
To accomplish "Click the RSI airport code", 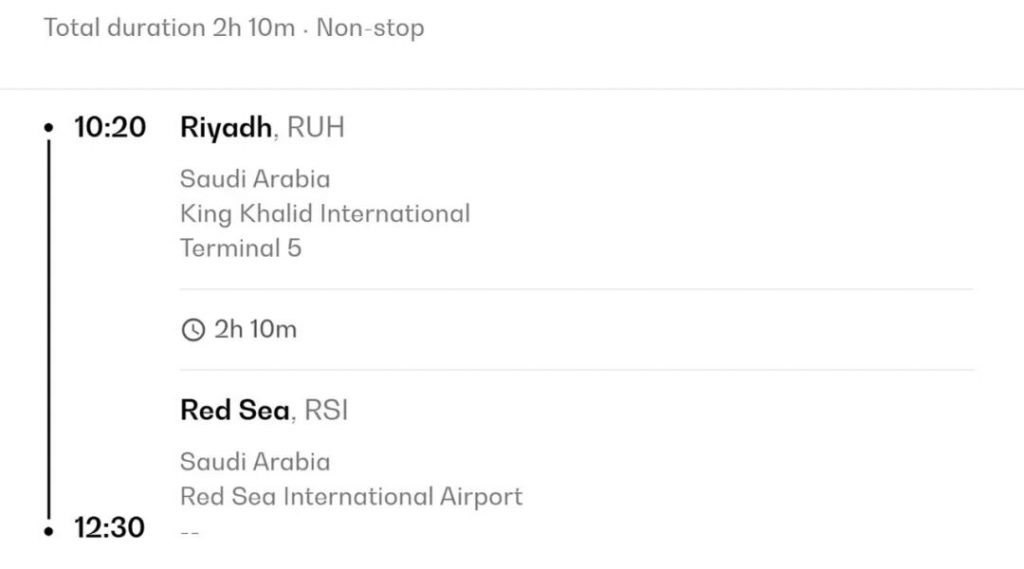I will (x=325, y=410).
